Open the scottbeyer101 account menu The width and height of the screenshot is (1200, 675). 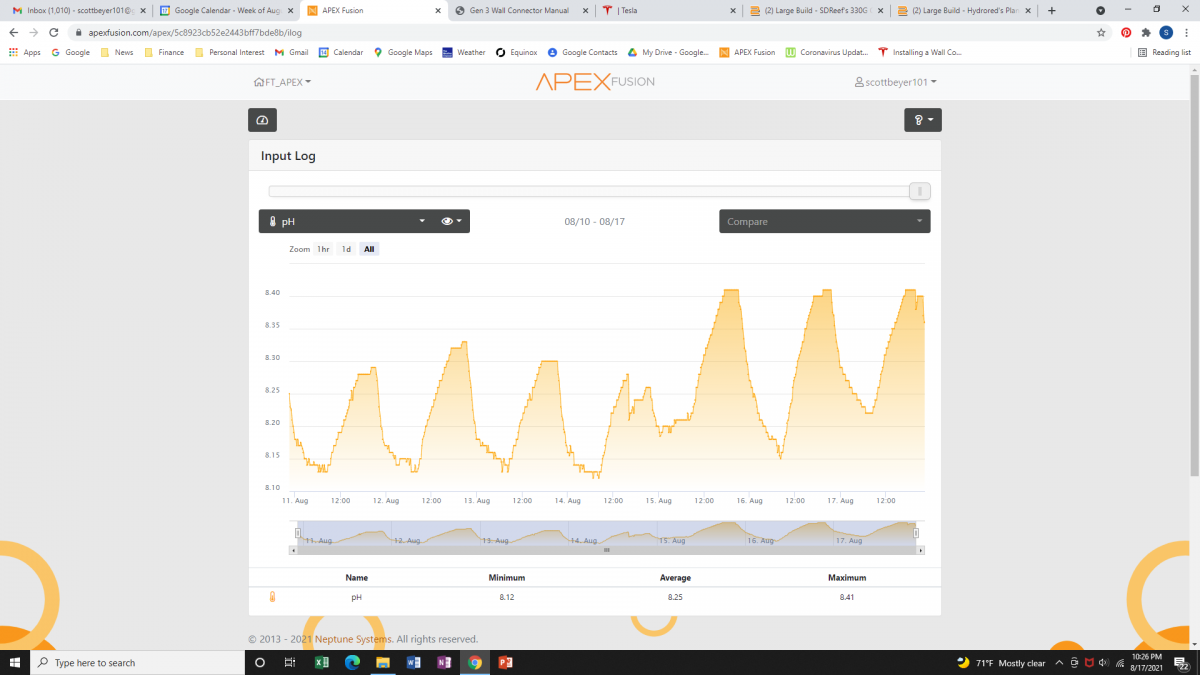895,82
